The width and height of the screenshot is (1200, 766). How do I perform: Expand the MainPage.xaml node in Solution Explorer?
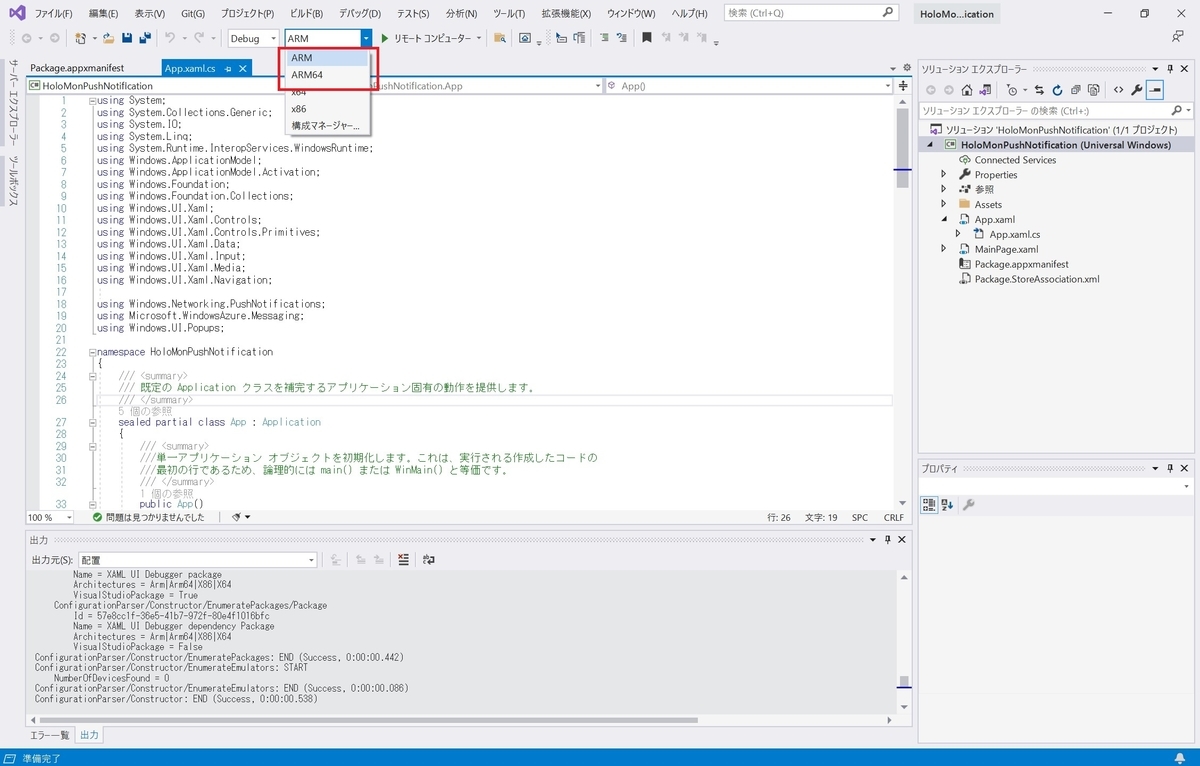point(943,249)
